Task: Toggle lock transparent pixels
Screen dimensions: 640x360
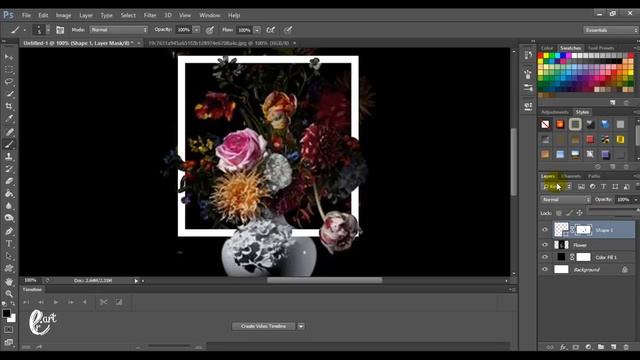Action: point(559,213)
